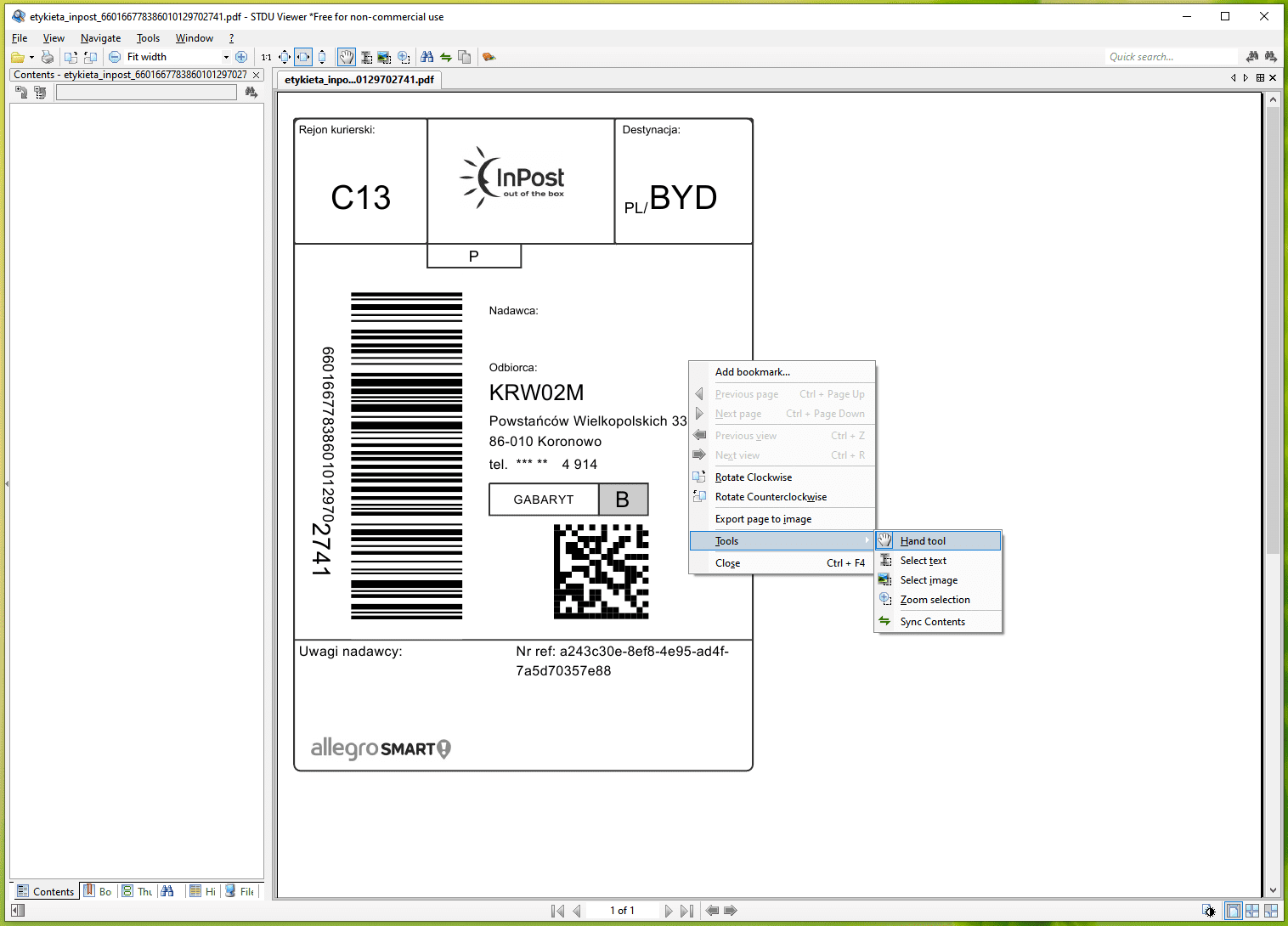Open the View menu
1288x926 pixels.
[54, 38]
